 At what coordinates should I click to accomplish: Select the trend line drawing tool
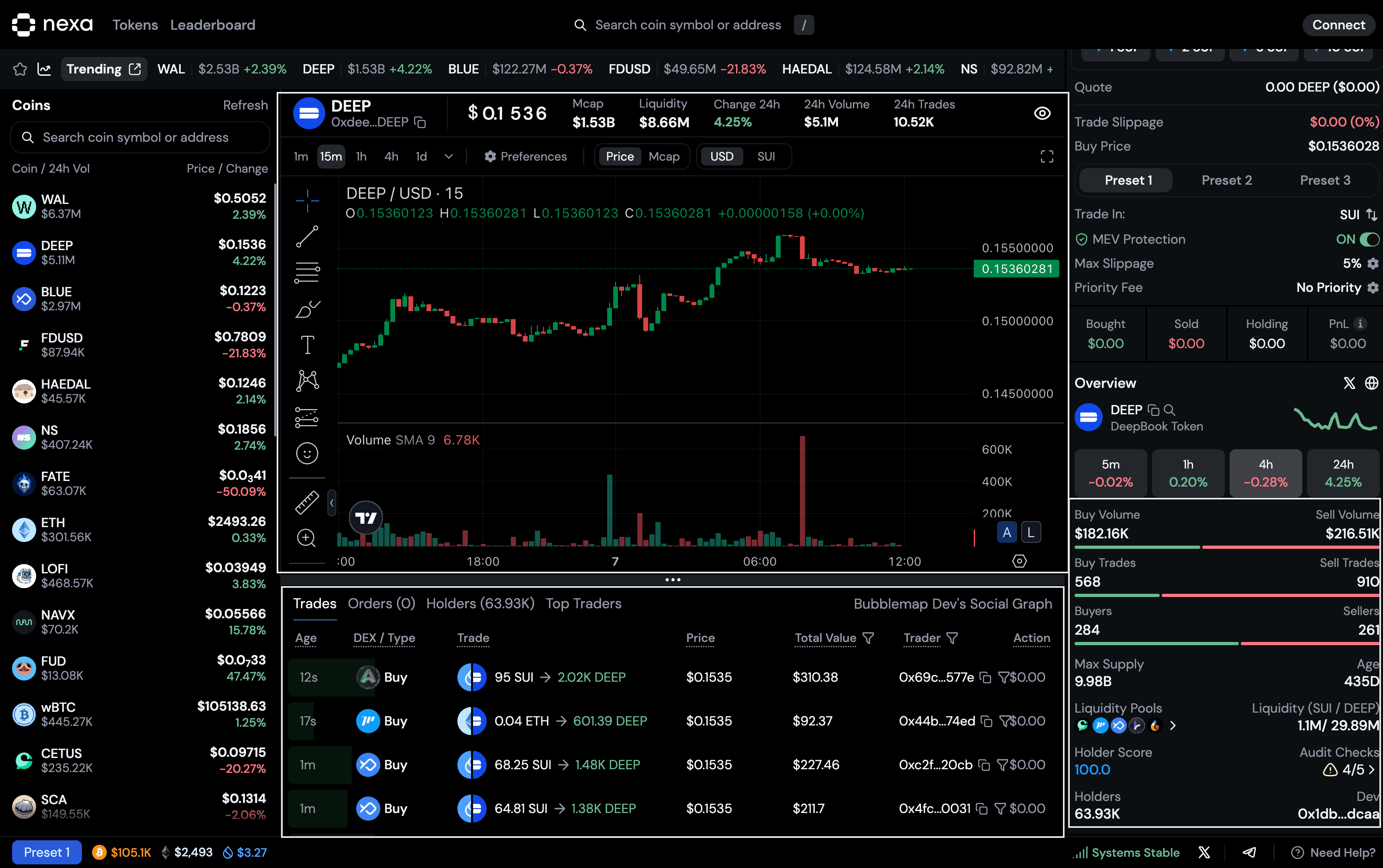(308, 236)
